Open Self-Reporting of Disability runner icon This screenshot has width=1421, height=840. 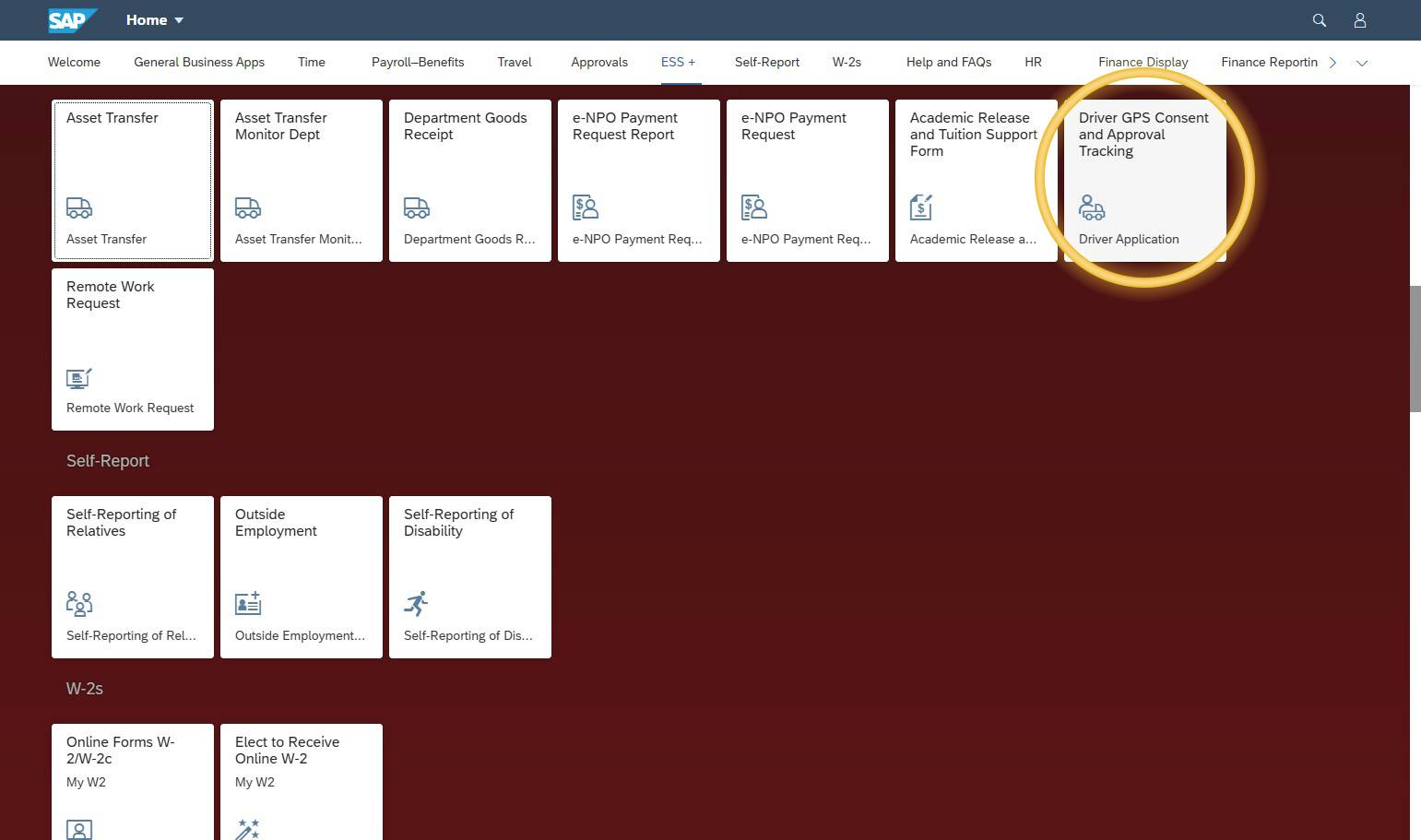416,603
